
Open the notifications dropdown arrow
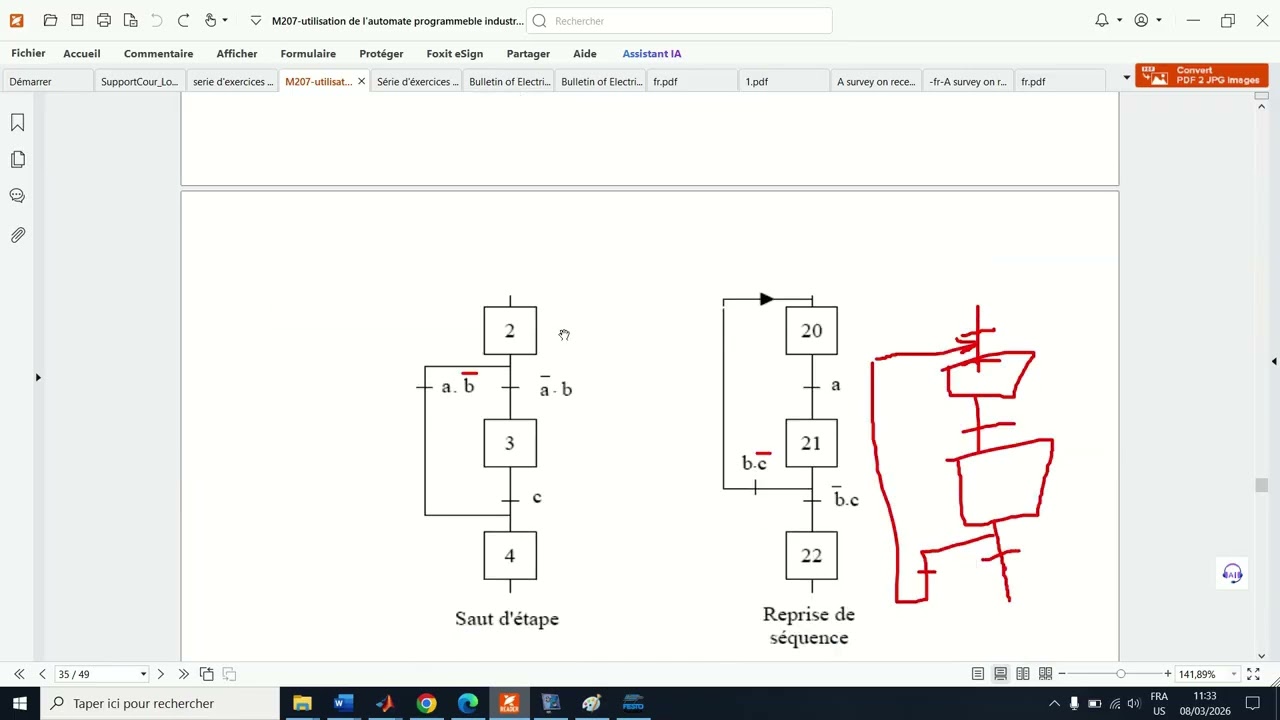click(x=1119, y=20)
